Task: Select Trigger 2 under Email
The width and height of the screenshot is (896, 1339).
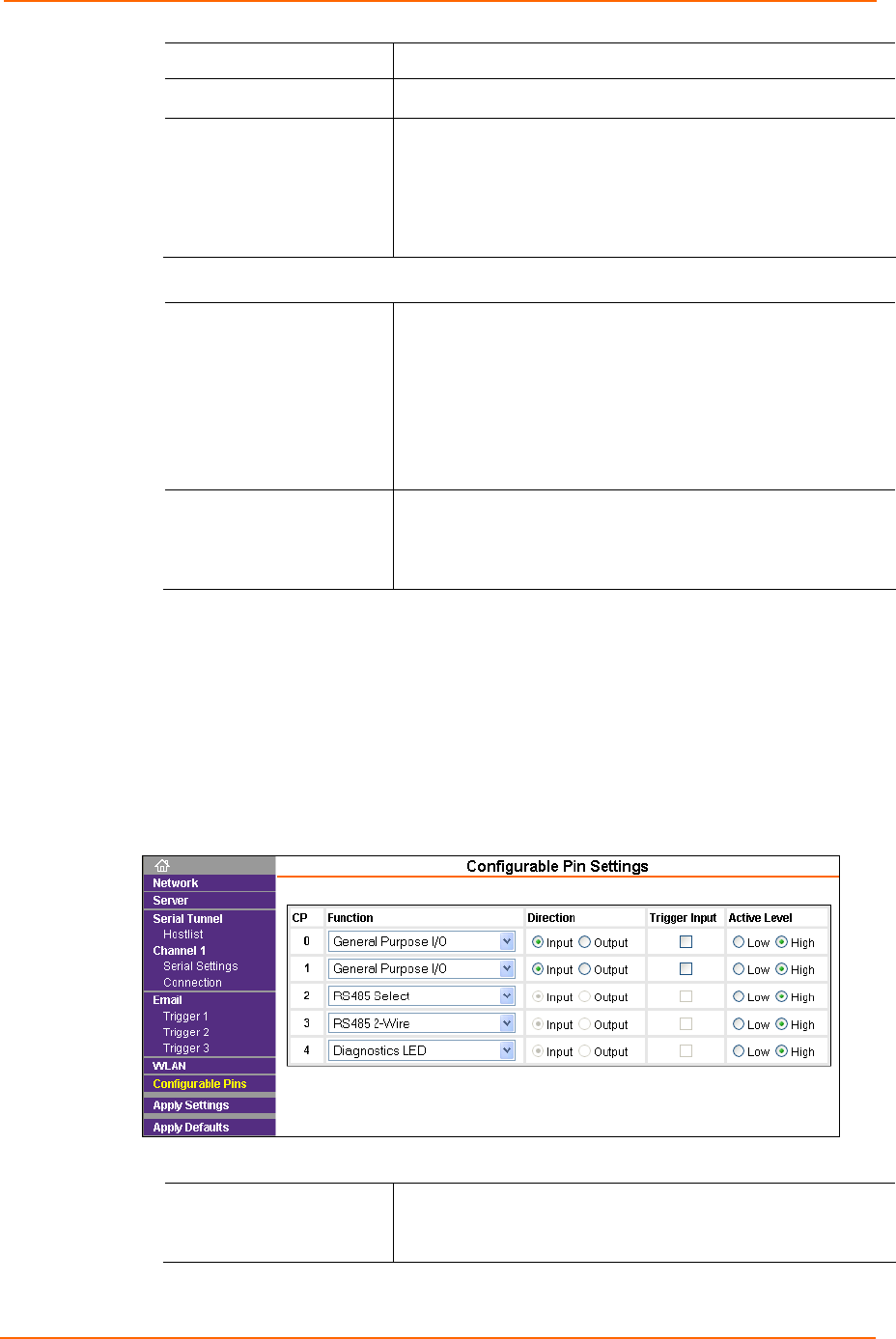Action: pos(185,1033)
